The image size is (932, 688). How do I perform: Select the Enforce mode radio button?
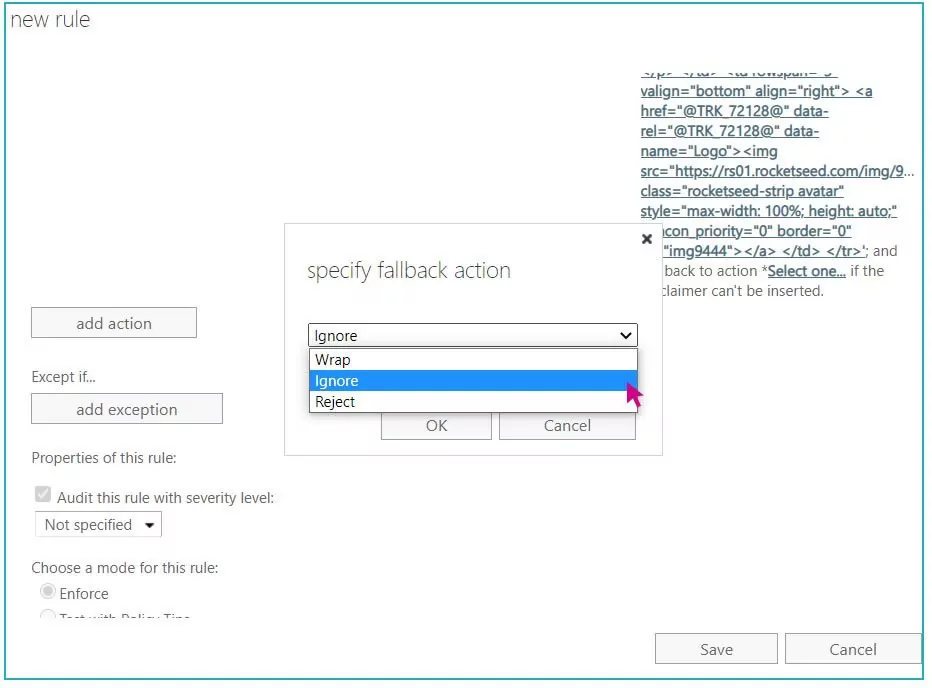point(48,592)
